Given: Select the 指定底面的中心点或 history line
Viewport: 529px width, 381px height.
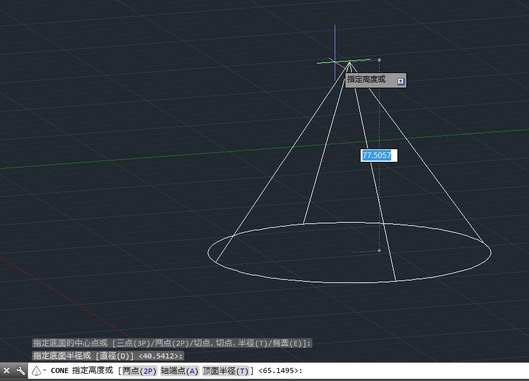Looking at the screenshot, I should click(x=172, y=344).
